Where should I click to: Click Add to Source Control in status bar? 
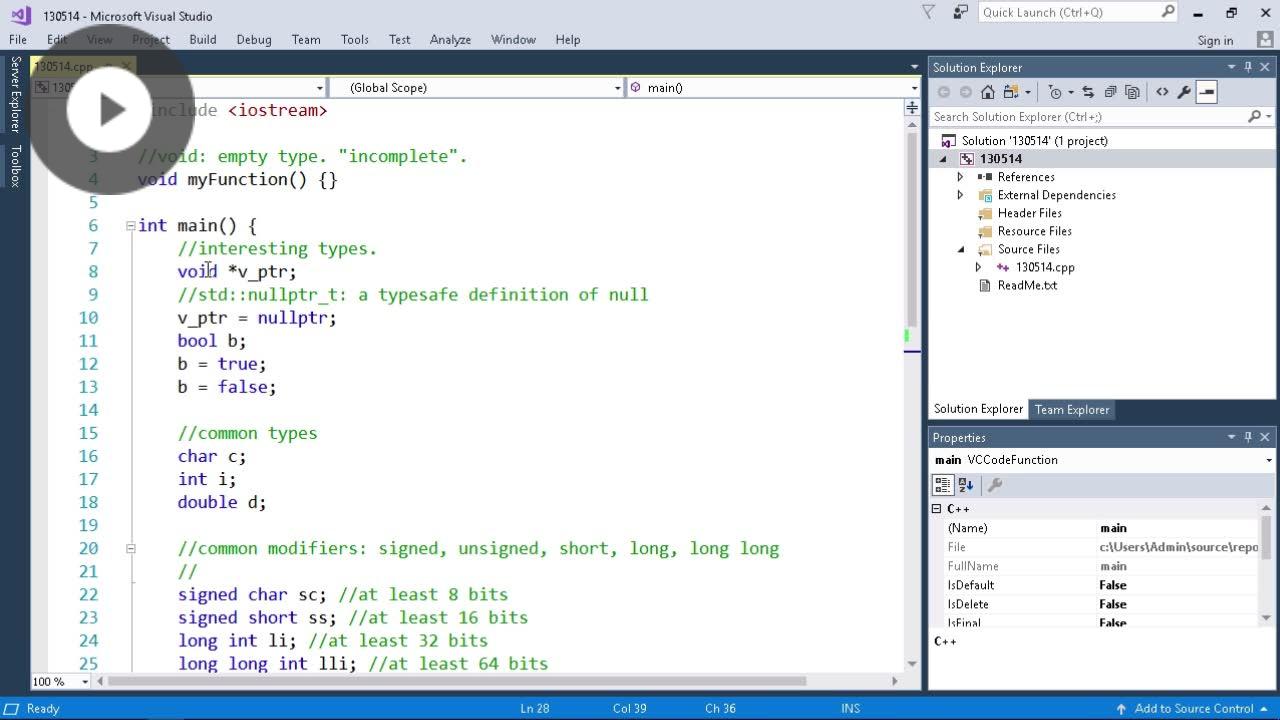click(1194, 708)
